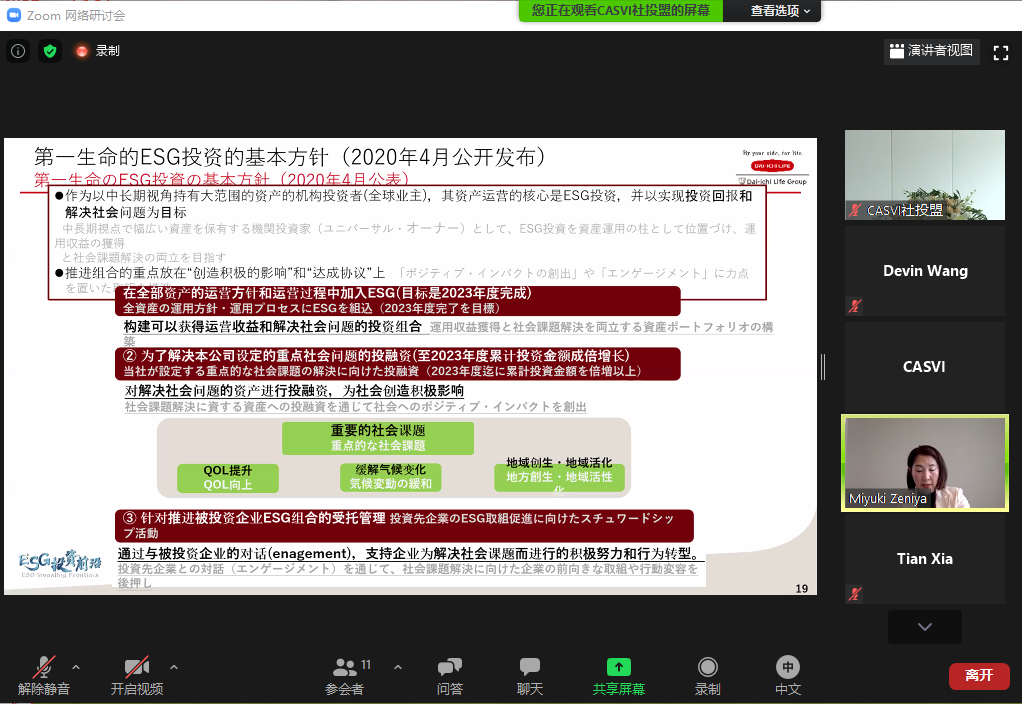Screen dimensions: 1022x704
Task: Expand video options arrow beside 开启视频
Action: point(174,666)
